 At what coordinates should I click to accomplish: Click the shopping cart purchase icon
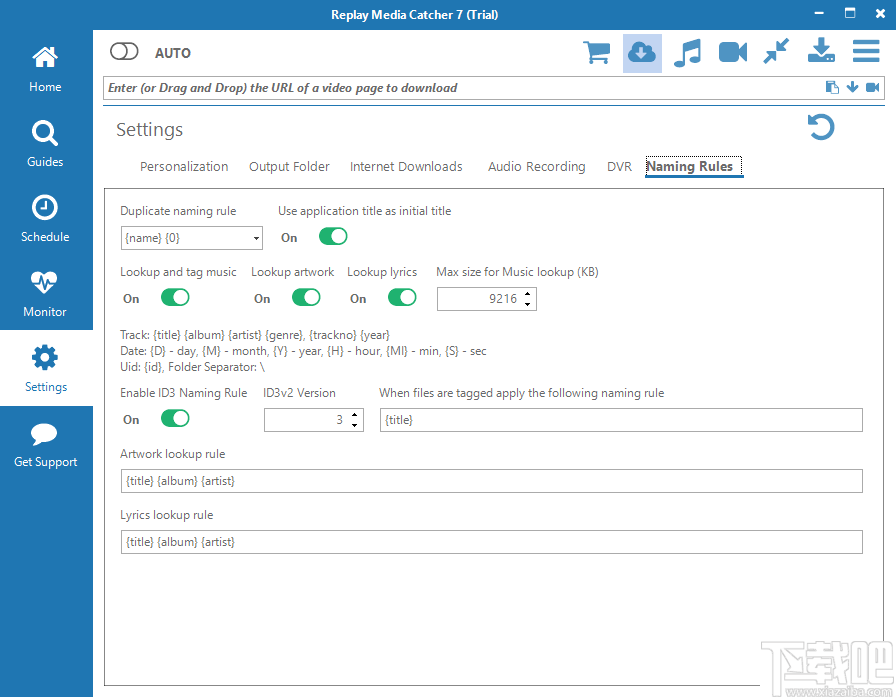pos(597,52)
